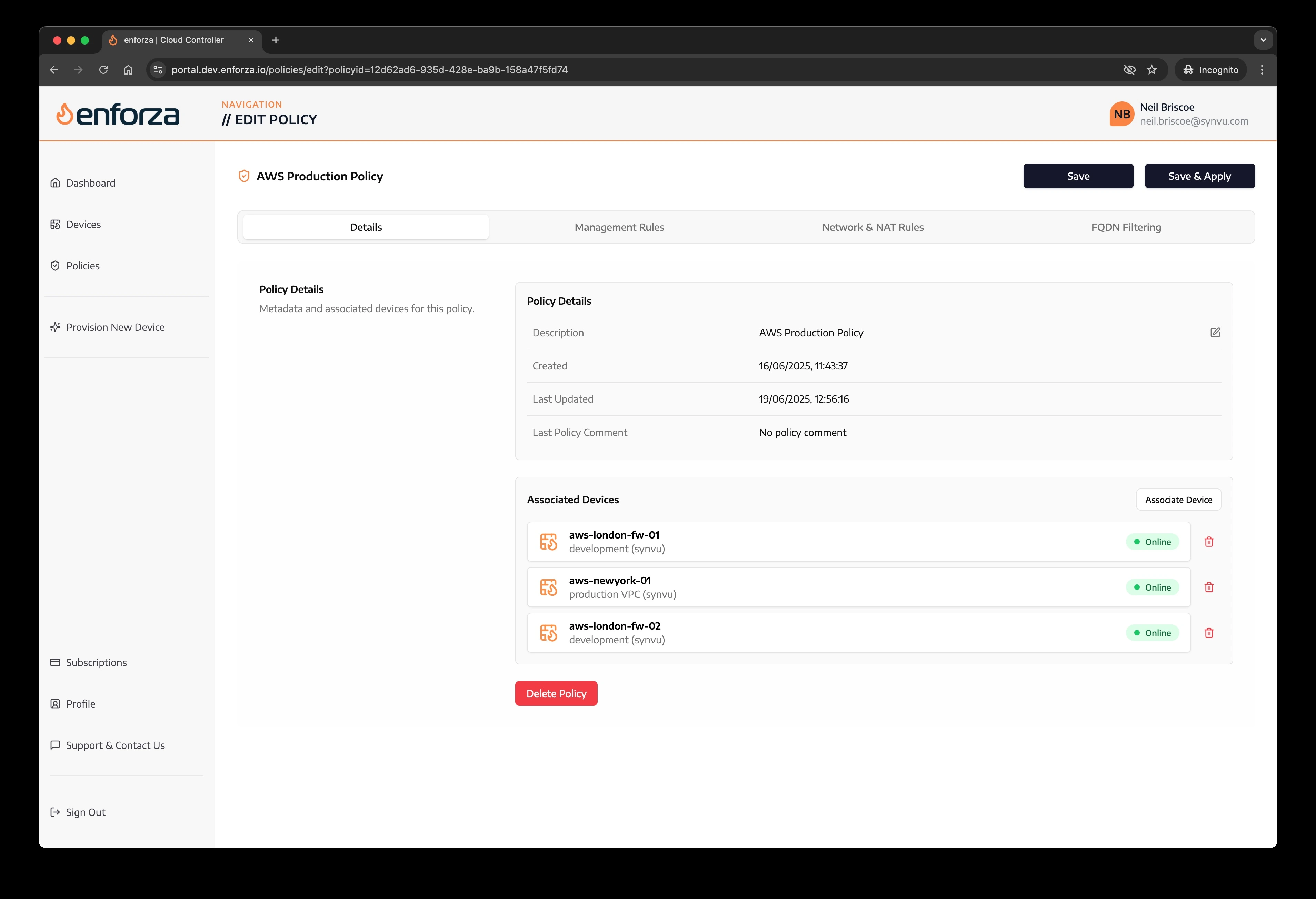Screen dimensions: 1316x899
Task: Click the Associate Device button
Action: click(x=1178, y=500)
